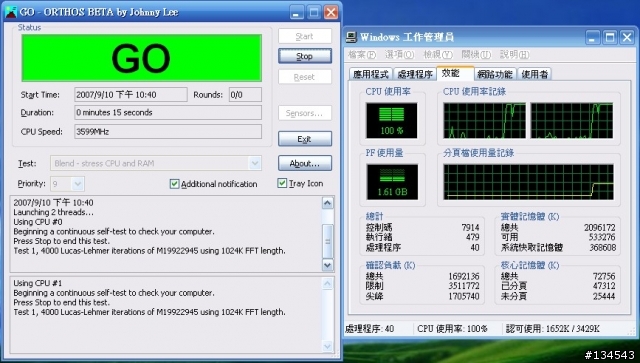Open the 選項(O) menu in Task Manager
This screenshot has height=363, width=640.
tap(399, 55)
